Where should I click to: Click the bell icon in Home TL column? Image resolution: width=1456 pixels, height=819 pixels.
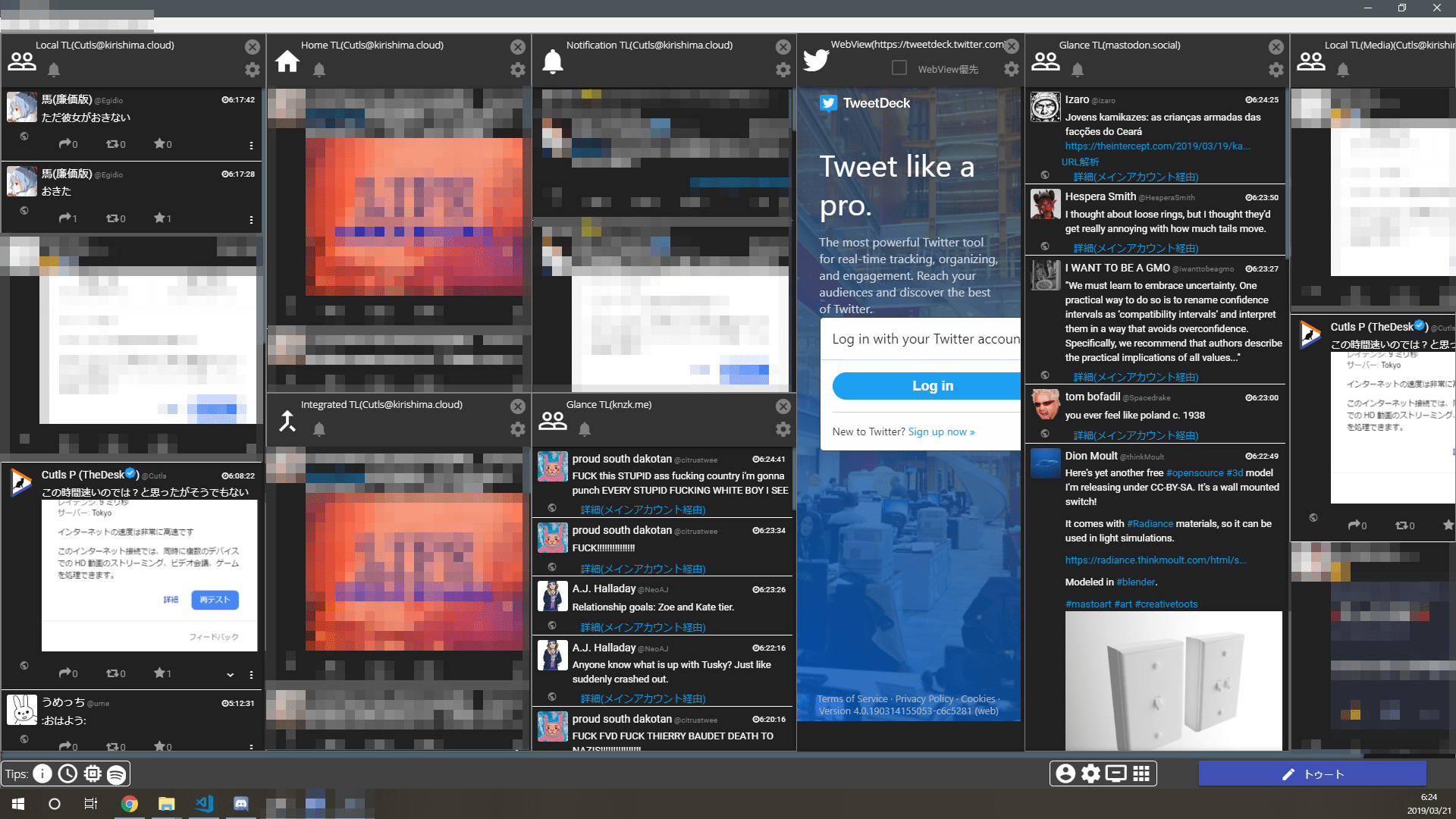point(319,70)
